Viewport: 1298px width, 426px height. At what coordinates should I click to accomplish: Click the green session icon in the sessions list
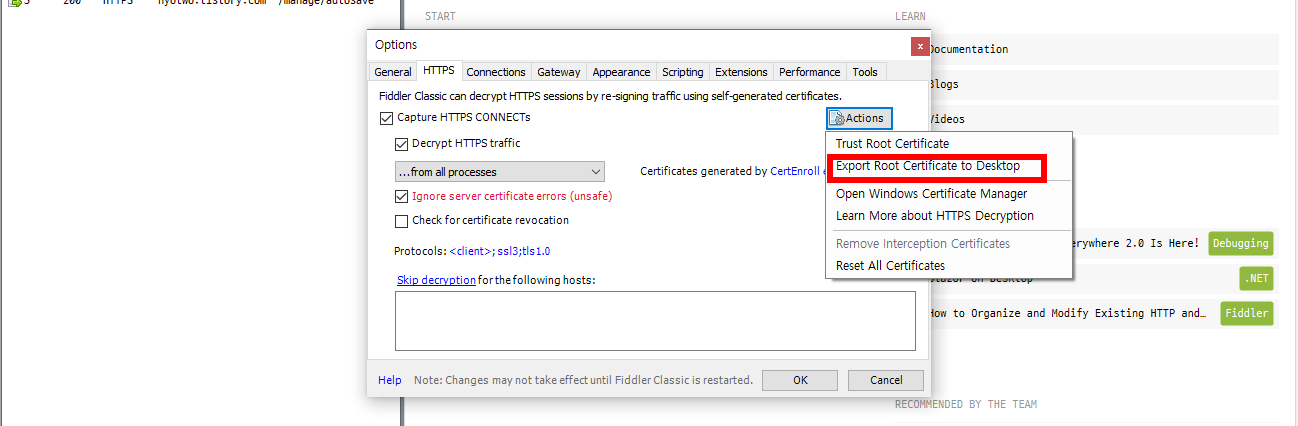coord(15,3)
